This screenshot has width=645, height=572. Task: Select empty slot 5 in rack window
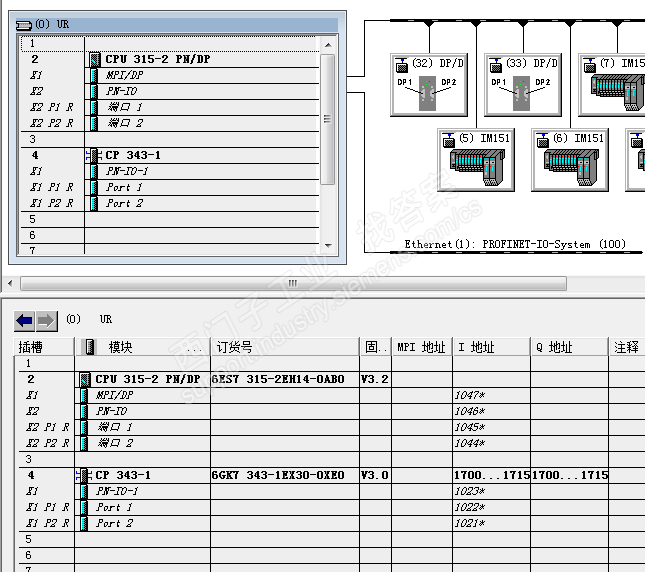170,219
